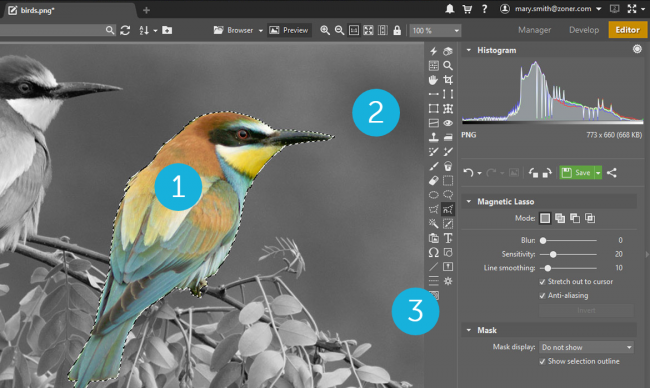
Task: Select the Ellipse selection tool
Action: point(433,195)
